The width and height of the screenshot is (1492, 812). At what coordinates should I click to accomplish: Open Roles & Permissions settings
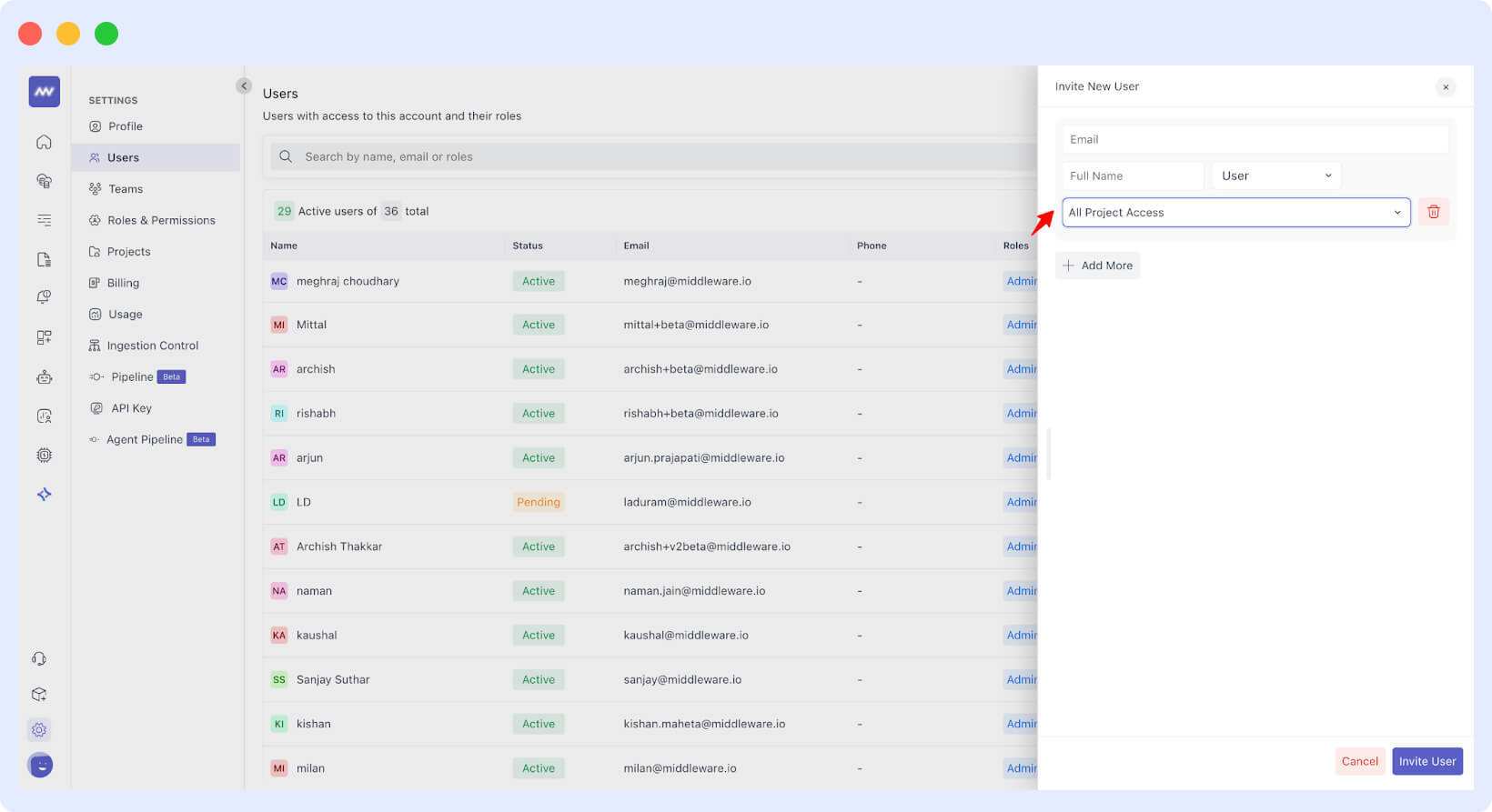coord(161,220)
